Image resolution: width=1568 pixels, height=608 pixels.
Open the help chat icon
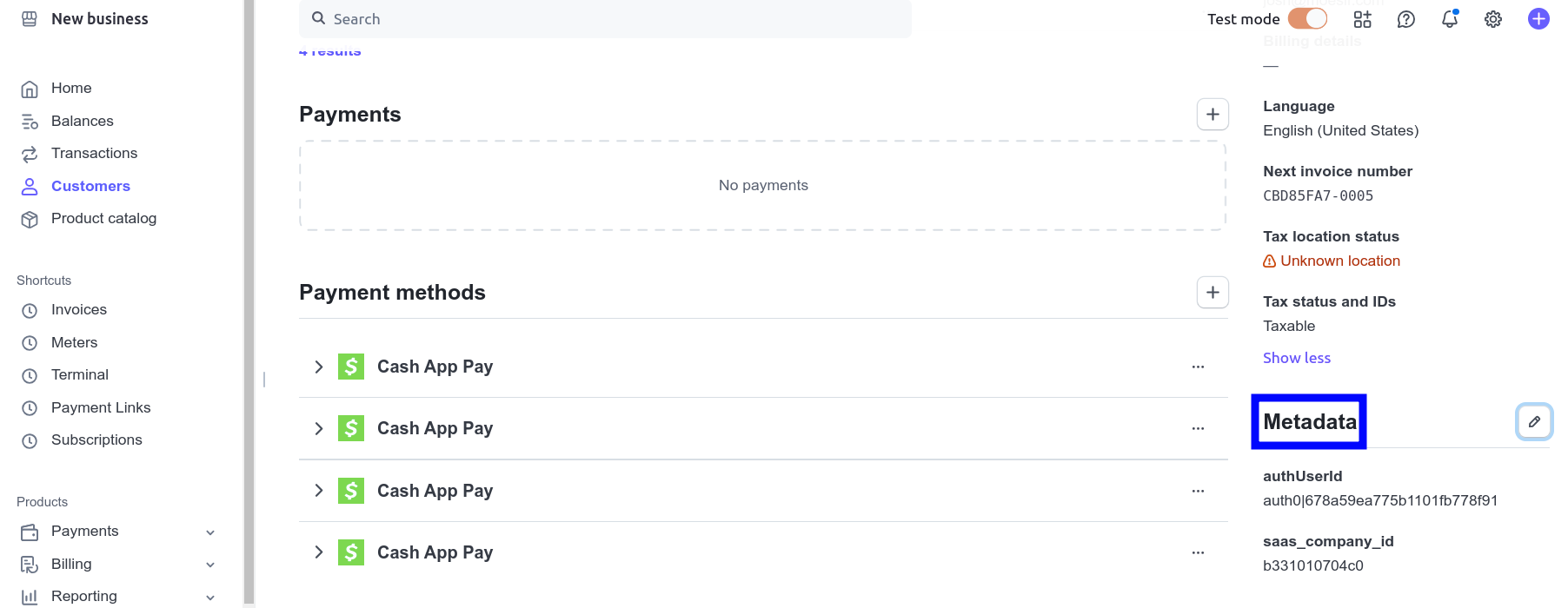point(1406,19)
